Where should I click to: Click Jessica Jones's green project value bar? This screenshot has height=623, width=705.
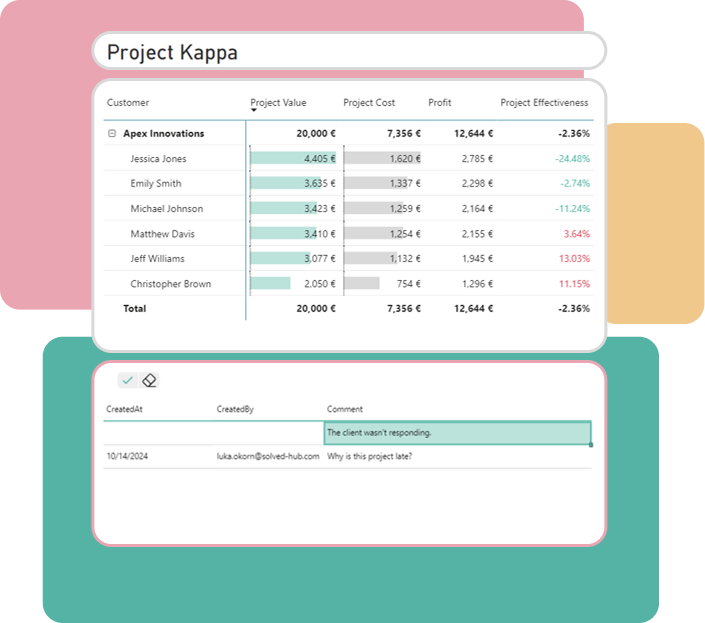(277, 158)
